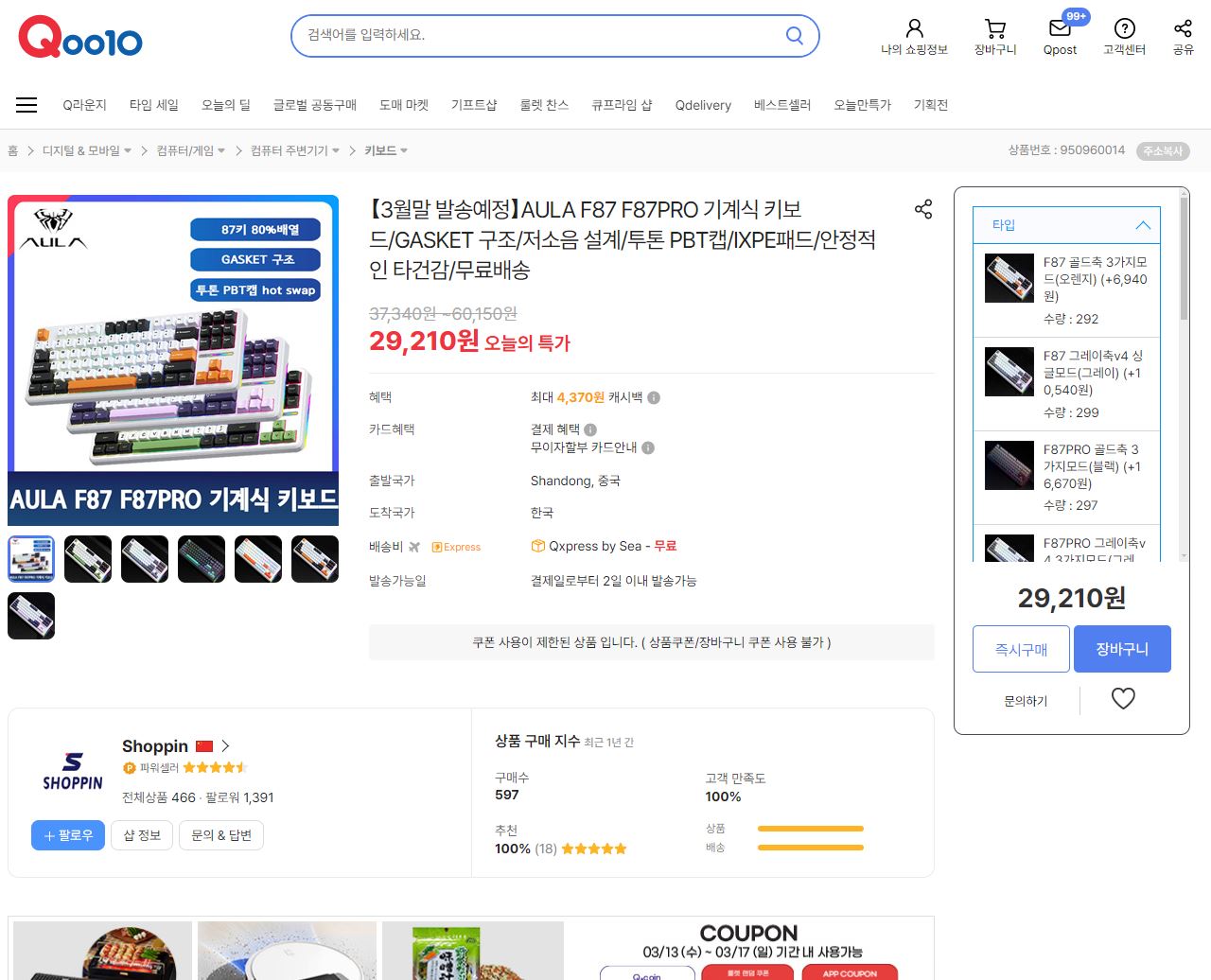Click 문의하기 link
Screen dimensions: 1211x980
(x=1026, y=701)
